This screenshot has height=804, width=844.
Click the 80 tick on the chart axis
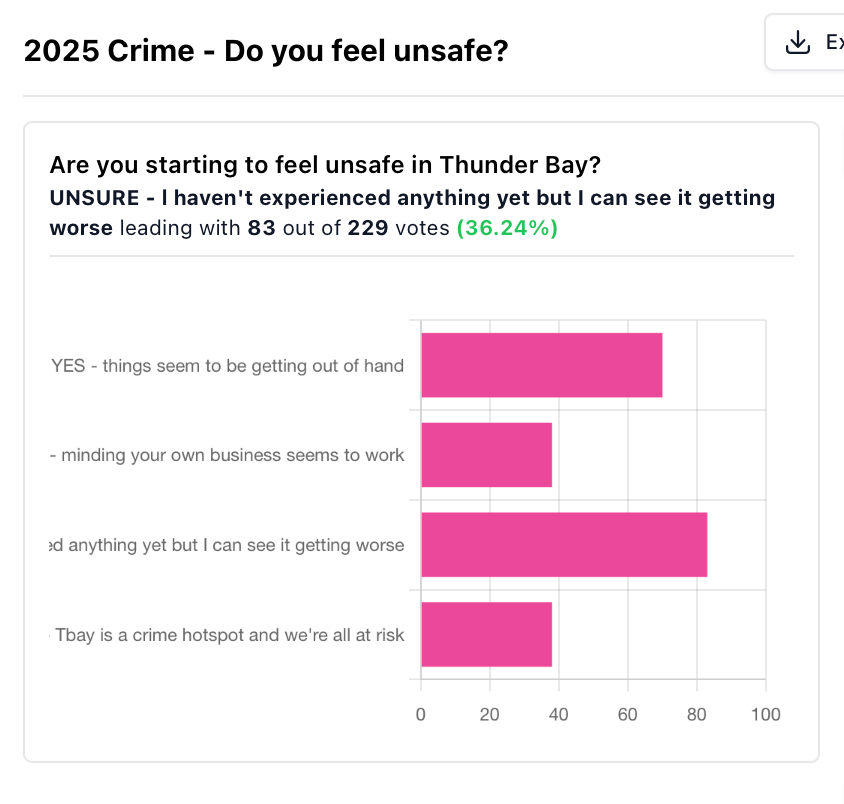click(697, 715)
